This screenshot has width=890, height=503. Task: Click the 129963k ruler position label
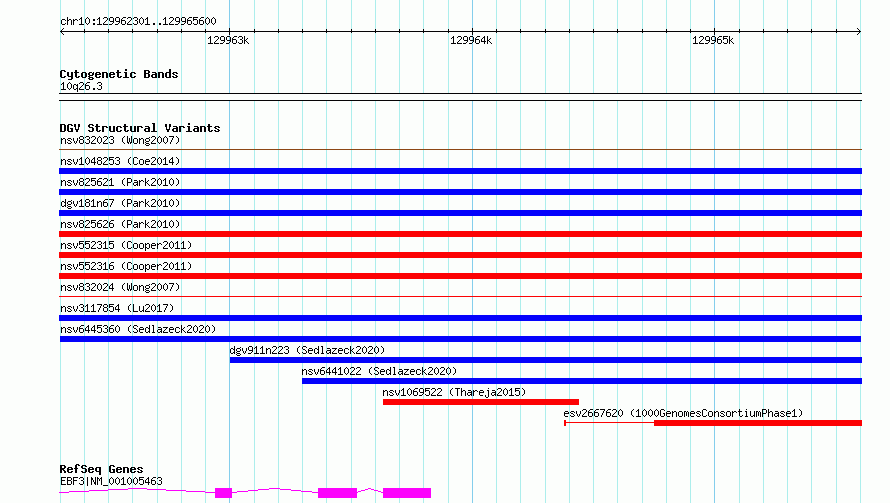coord(228,40)
